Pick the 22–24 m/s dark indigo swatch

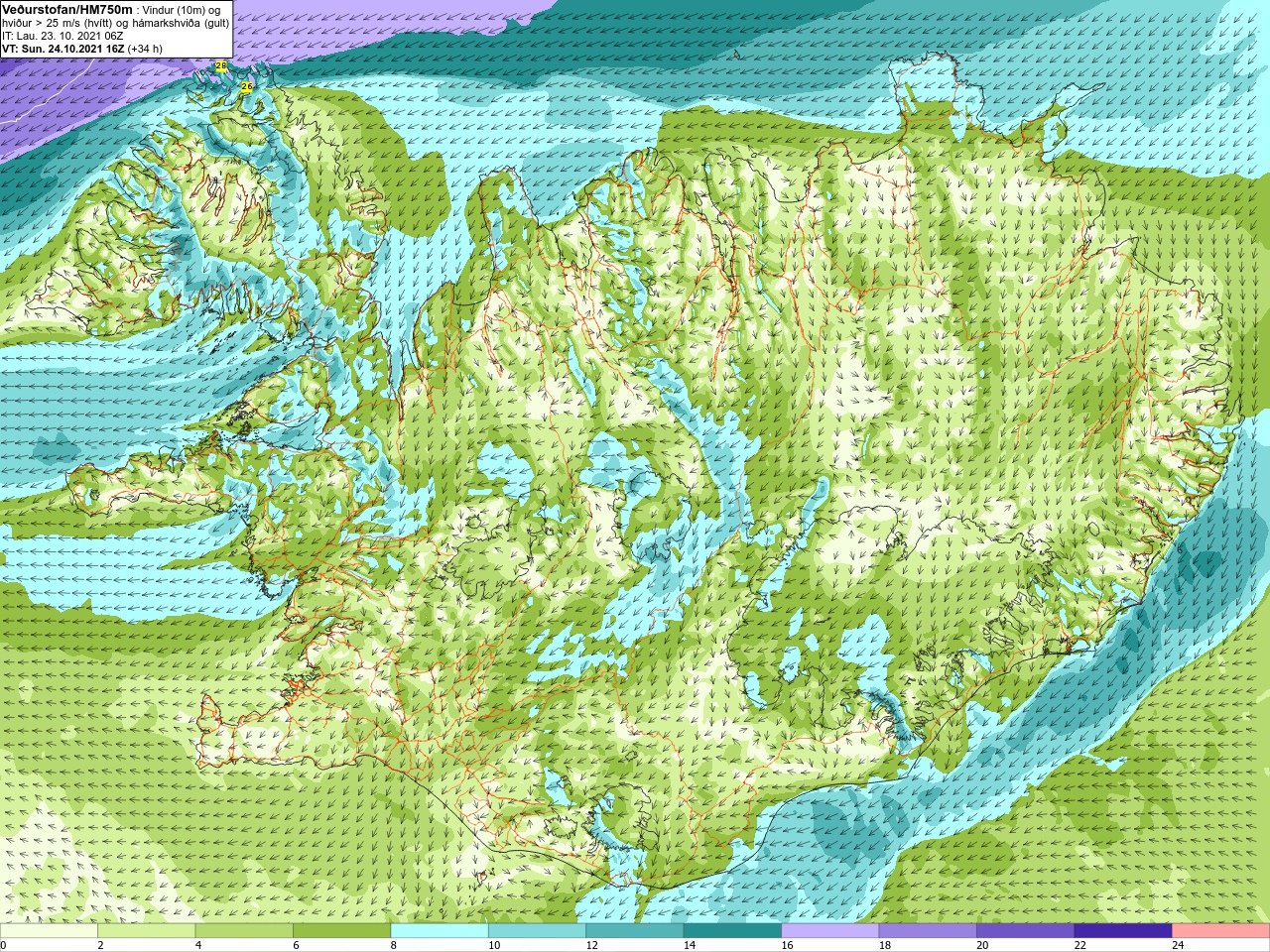[1123, 931]
